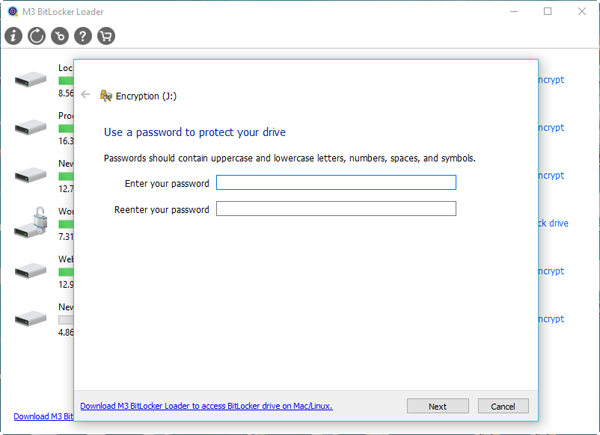This screenshot has height=435, width=600.
Task: Click the partially hidden Lock drive link
Action: tap(553, 223)
